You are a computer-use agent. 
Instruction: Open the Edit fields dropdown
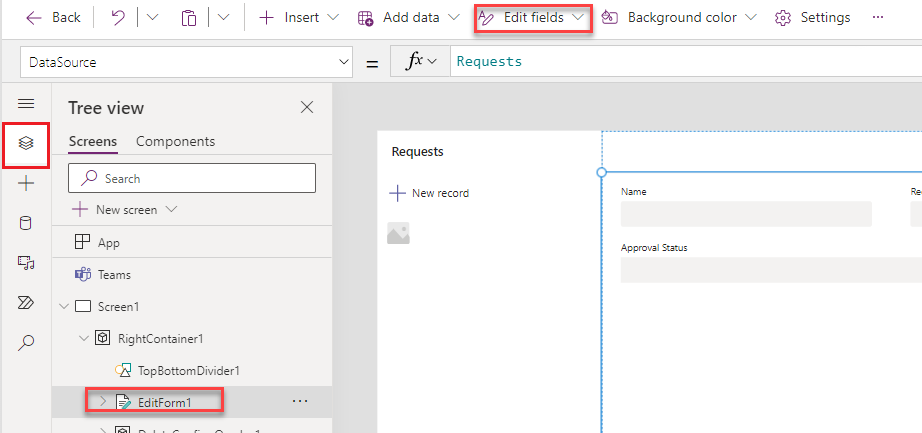[533, 18]
